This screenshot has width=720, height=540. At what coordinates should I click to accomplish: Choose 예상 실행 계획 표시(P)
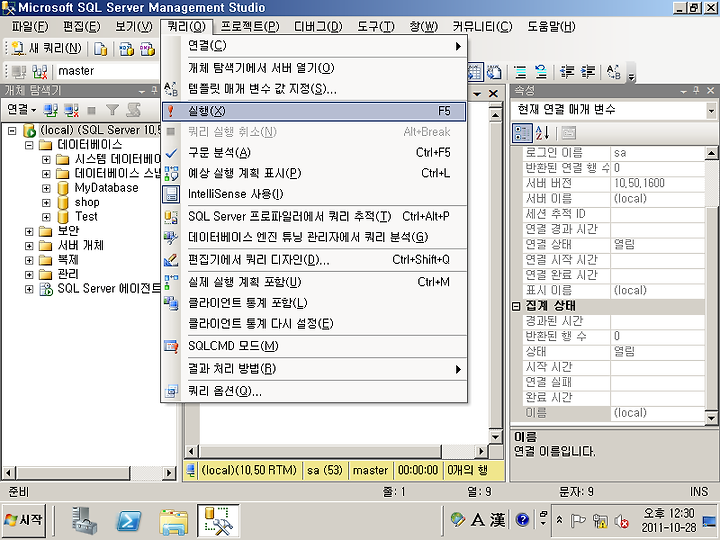coord(314,173)
